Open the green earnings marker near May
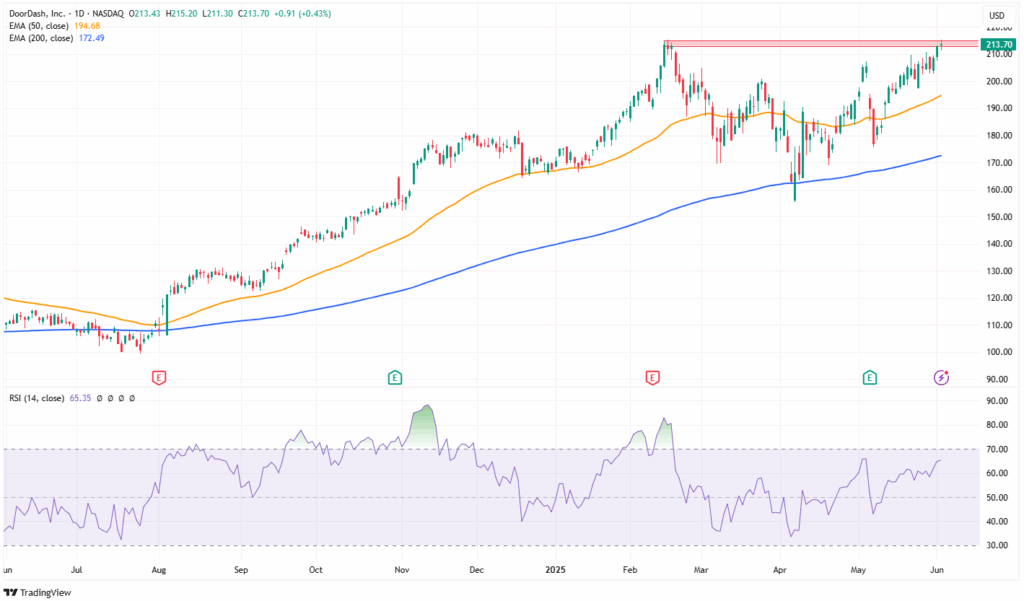Screen dimensions: 1024x601 point(869,378)
